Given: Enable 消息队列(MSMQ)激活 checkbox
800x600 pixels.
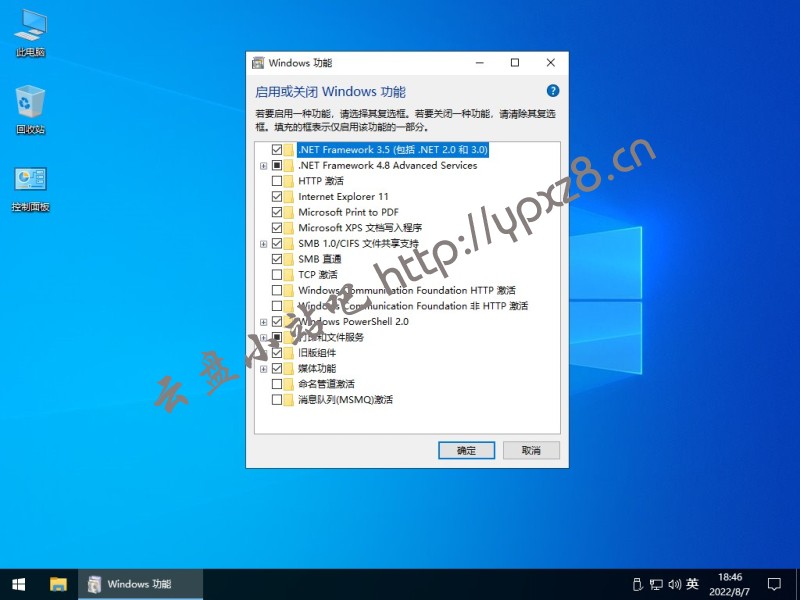Looking at the screenshot, I should [x=277, y=399].
